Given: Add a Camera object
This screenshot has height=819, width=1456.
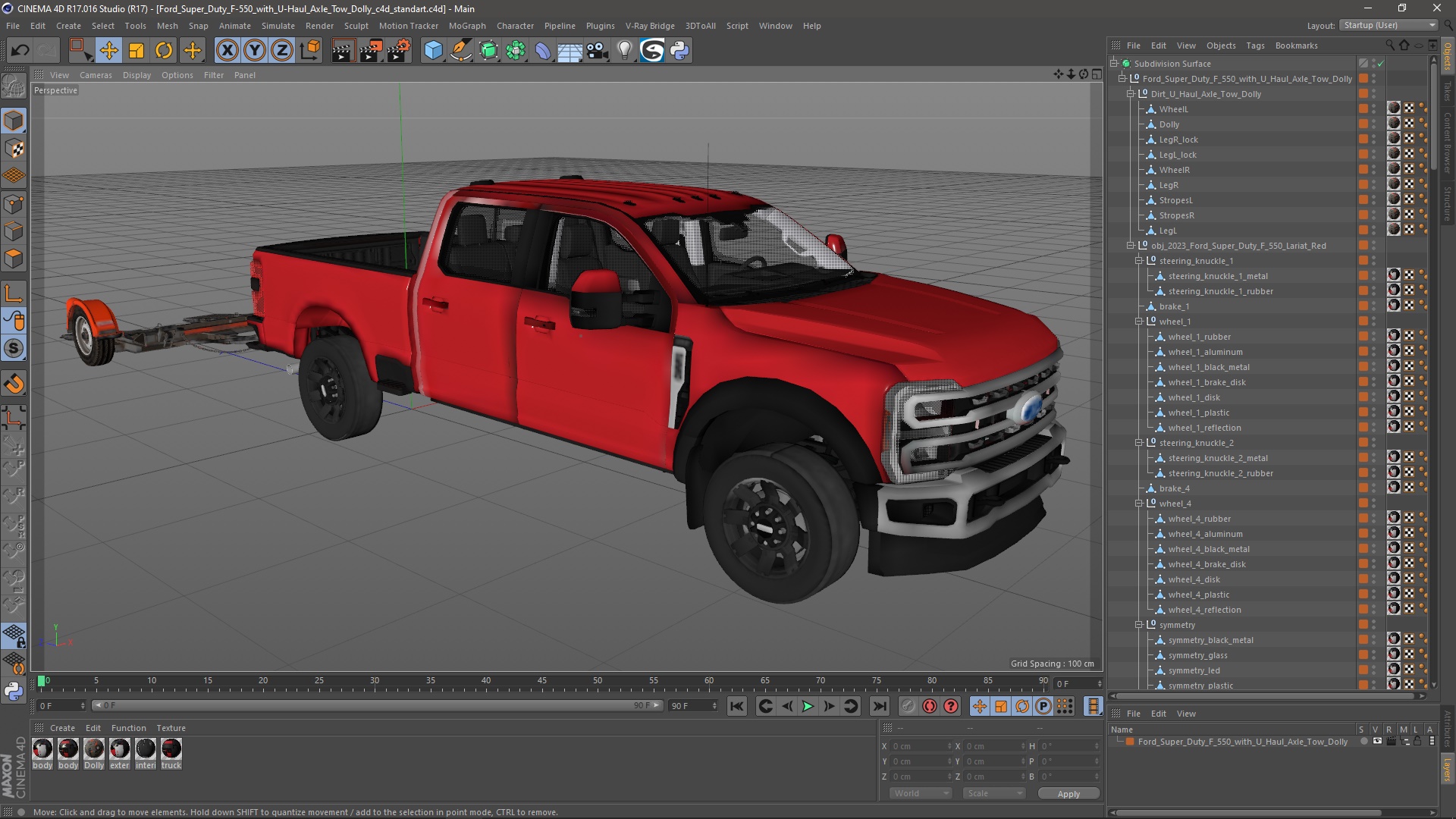Looking at the screenshot, I should [598, 51].
